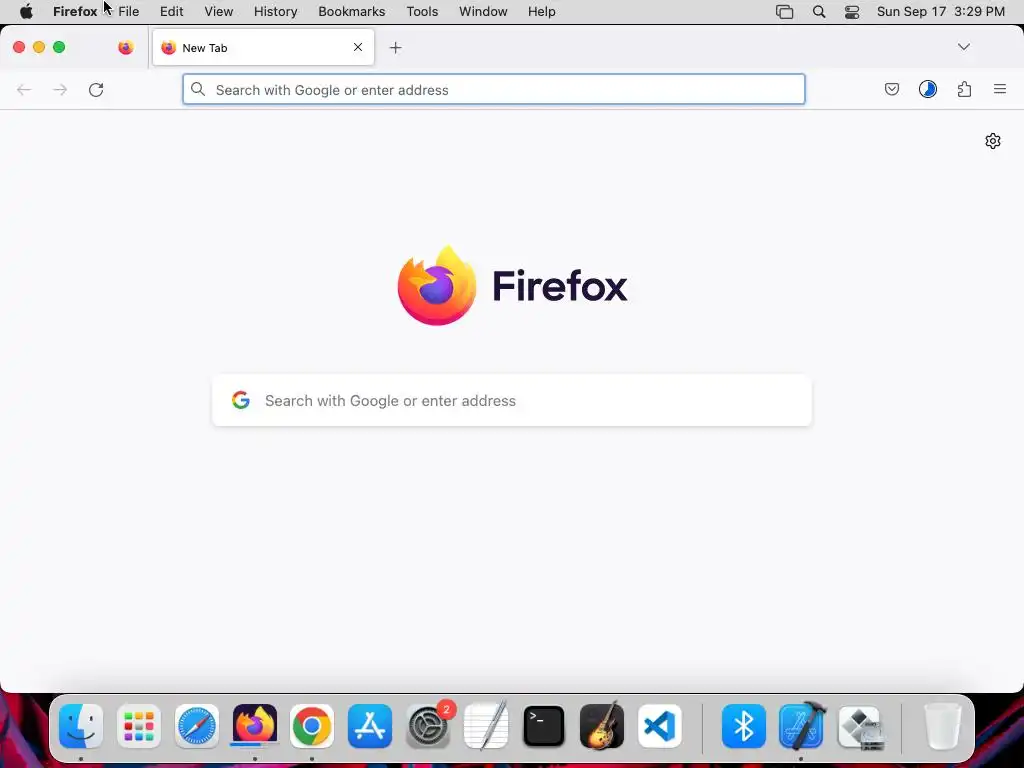The width and height of the screenshot is (1024, 768).
Task: Open Finder from the Dock
Action: [81, 726]
